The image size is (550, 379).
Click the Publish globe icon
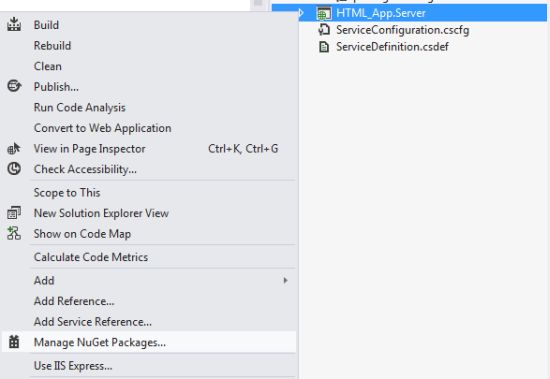14,86
